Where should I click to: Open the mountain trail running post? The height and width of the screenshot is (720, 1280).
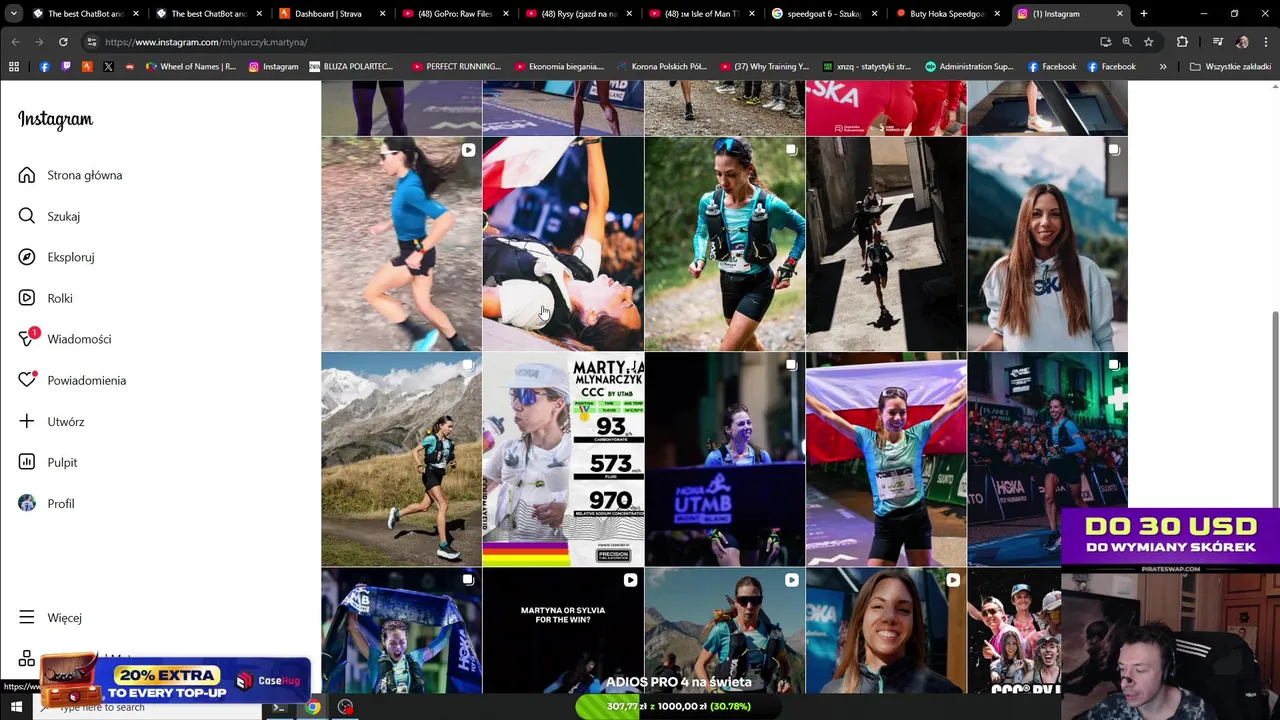pyautogui.click(x=401, y=460)
